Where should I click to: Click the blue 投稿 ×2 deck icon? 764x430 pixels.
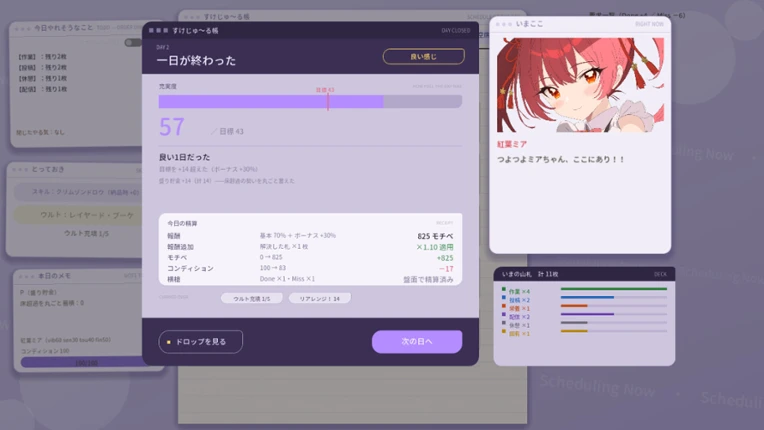coord(504,298)
